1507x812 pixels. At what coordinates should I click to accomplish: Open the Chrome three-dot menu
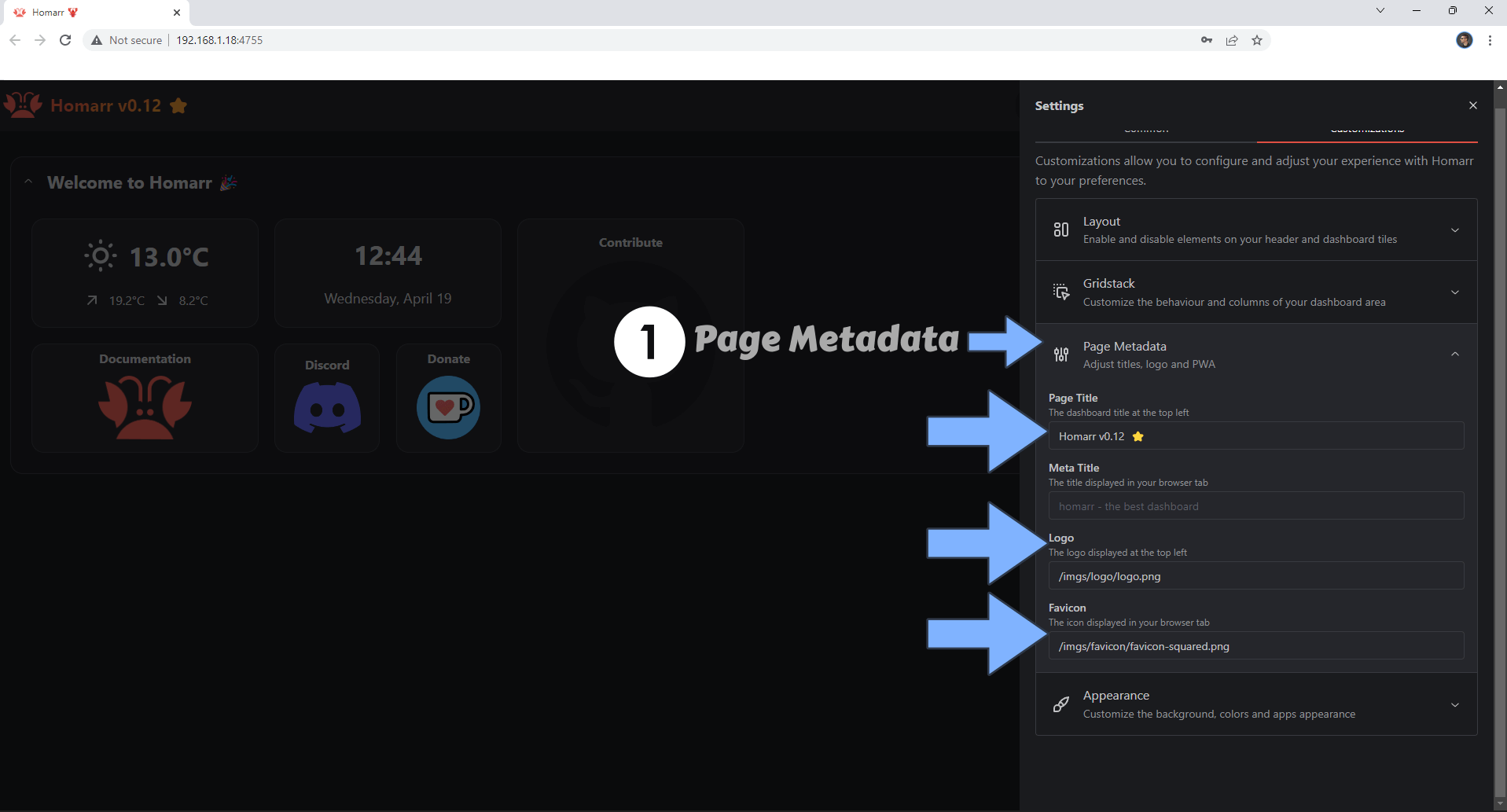[x=1490, y=40]
